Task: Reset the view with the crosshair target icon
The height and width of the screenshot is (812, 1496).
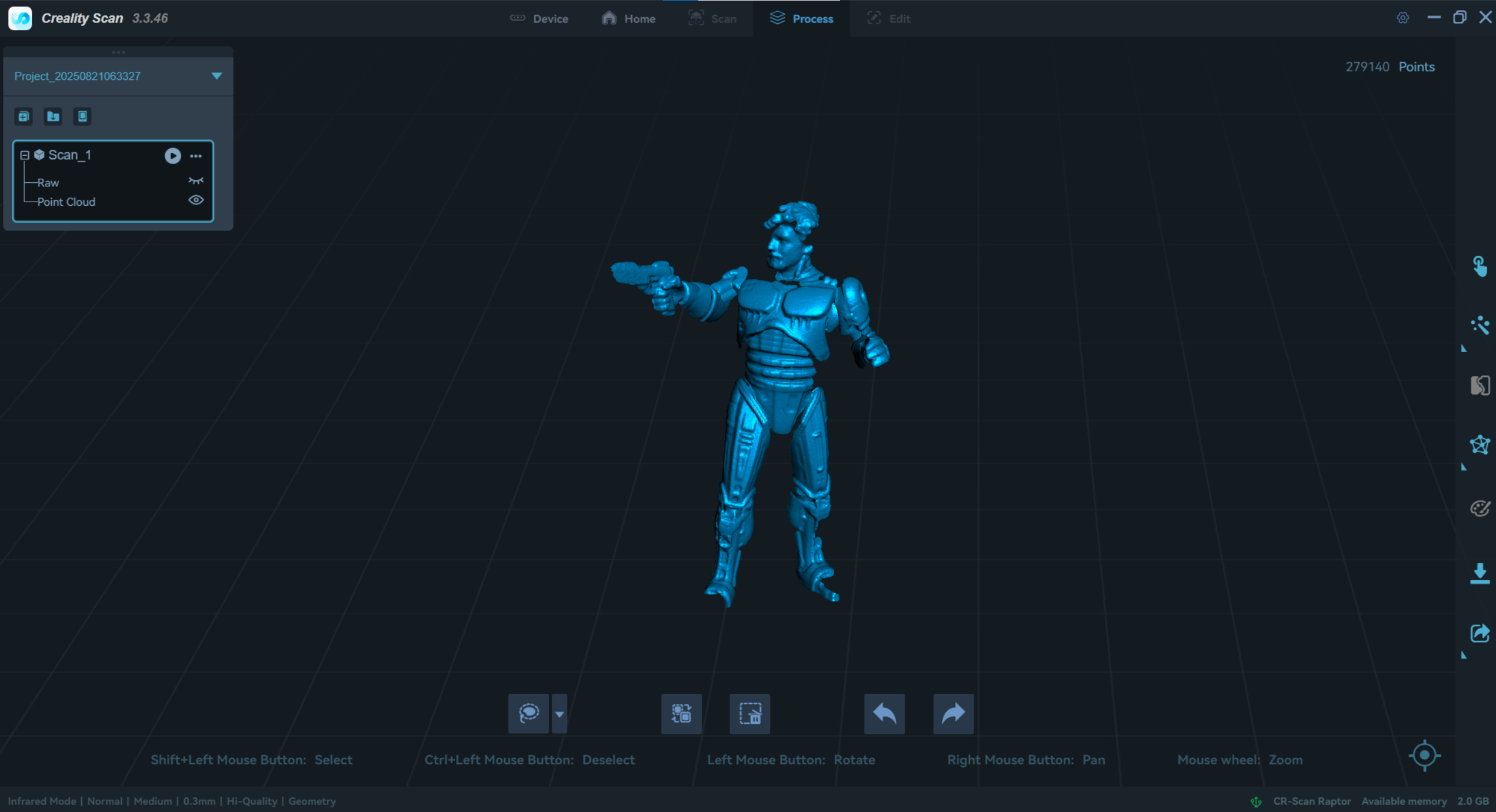Action: pyautogui.click(x=1424, y=755)
